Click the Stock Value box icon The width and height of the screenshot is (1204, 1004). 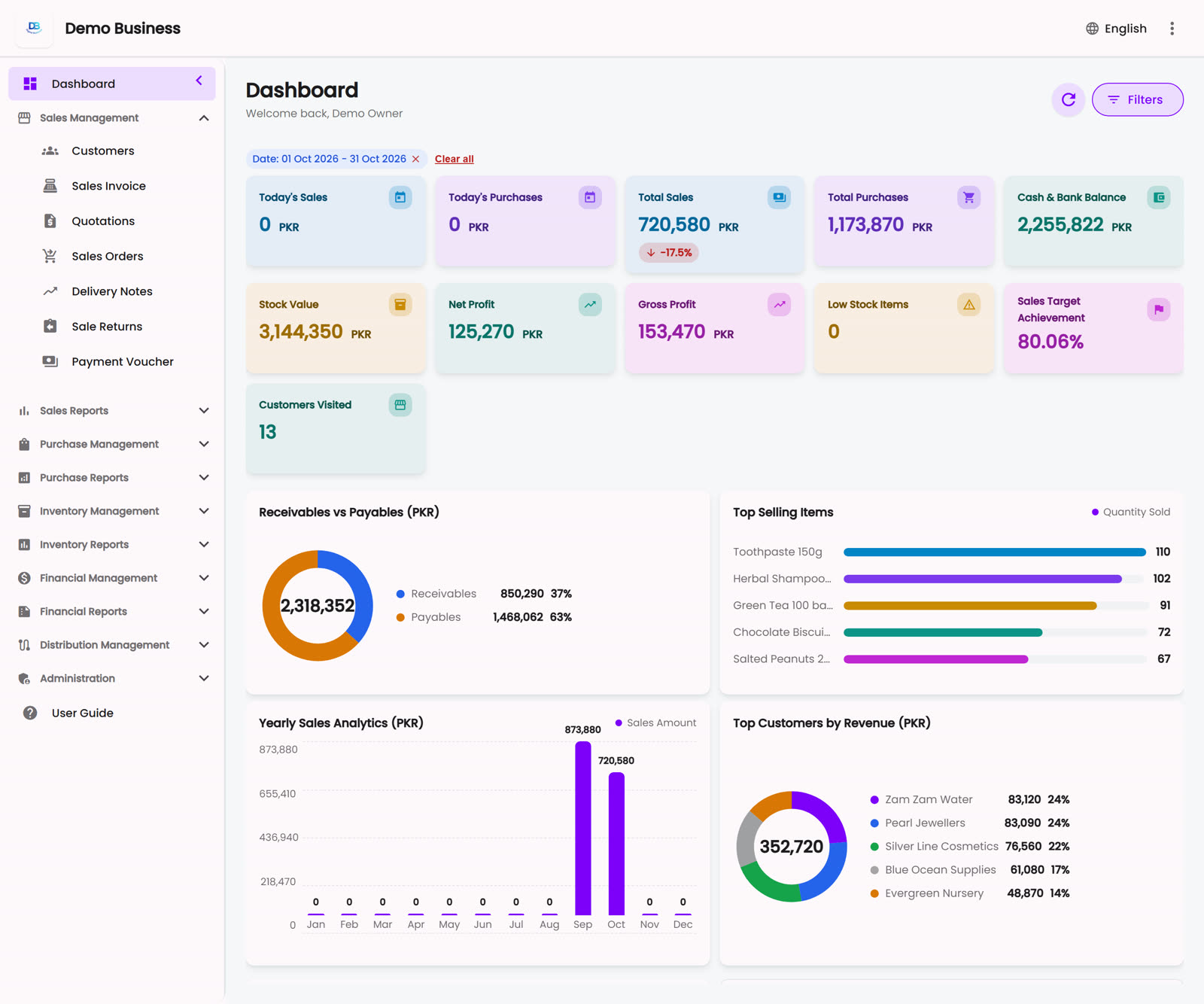pyautogui.click(x=400, y=304)
